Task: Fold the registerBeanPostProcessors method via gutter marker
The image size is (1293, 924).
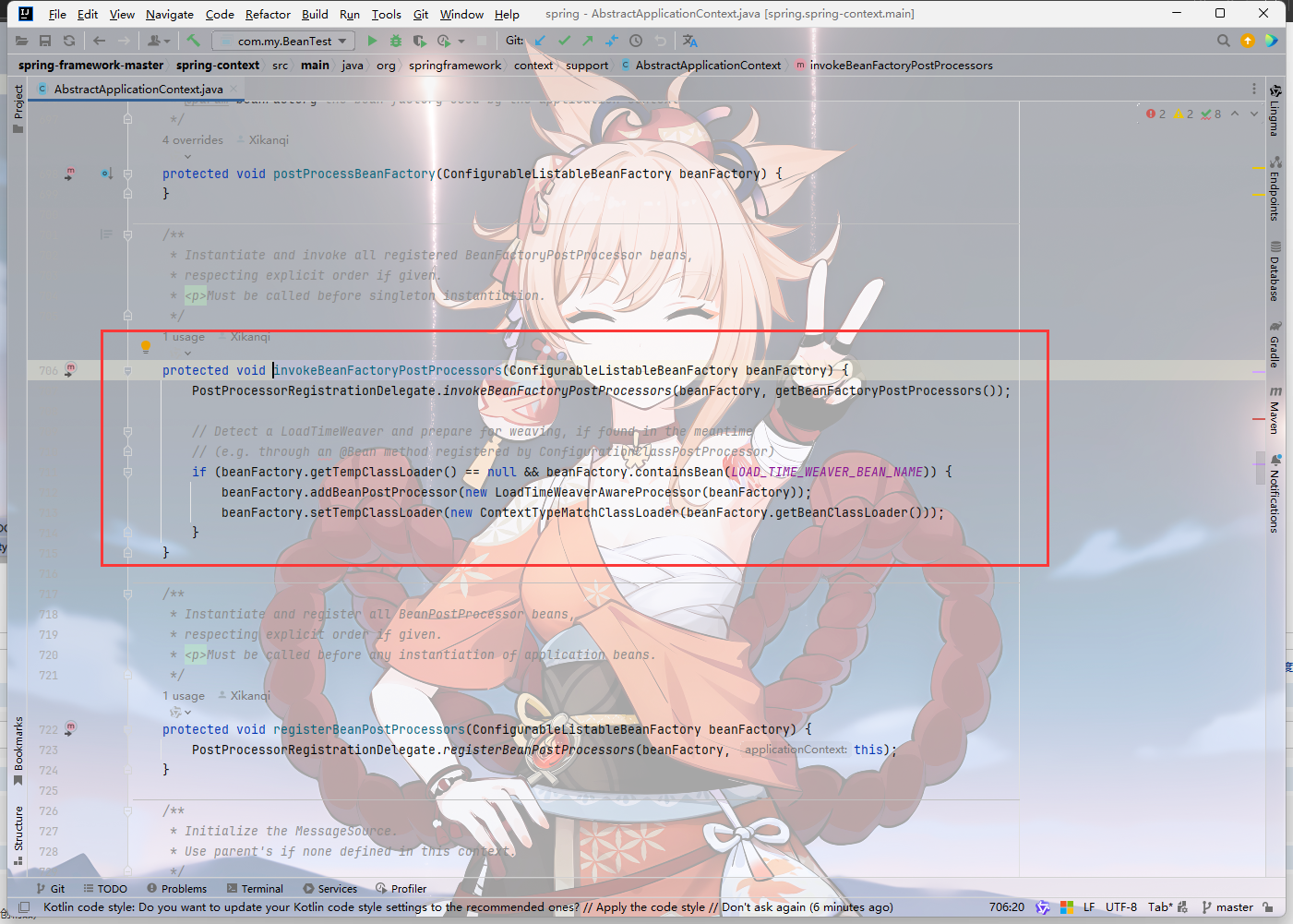Action: (x=127, y=729)
